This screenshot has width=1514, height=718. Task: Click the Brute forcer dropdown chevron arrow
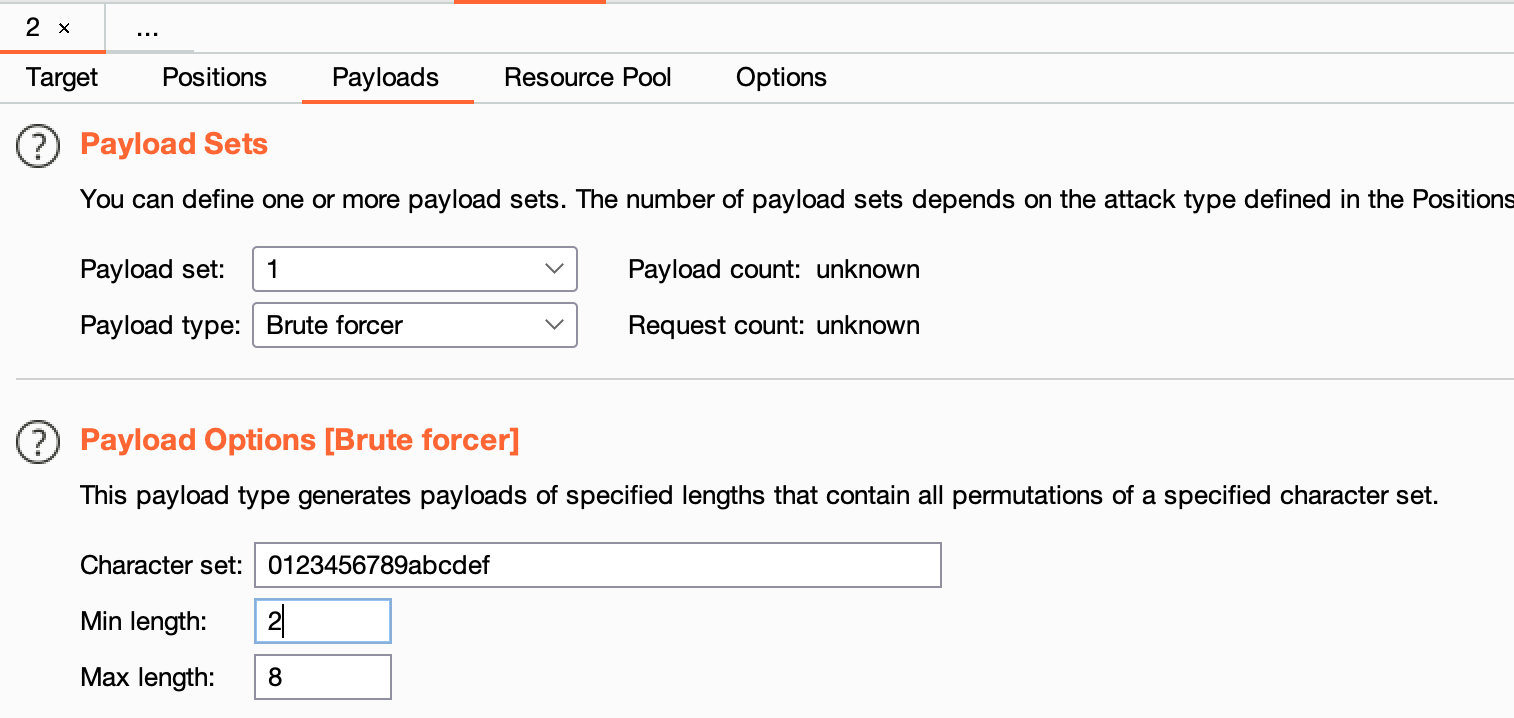554,325
